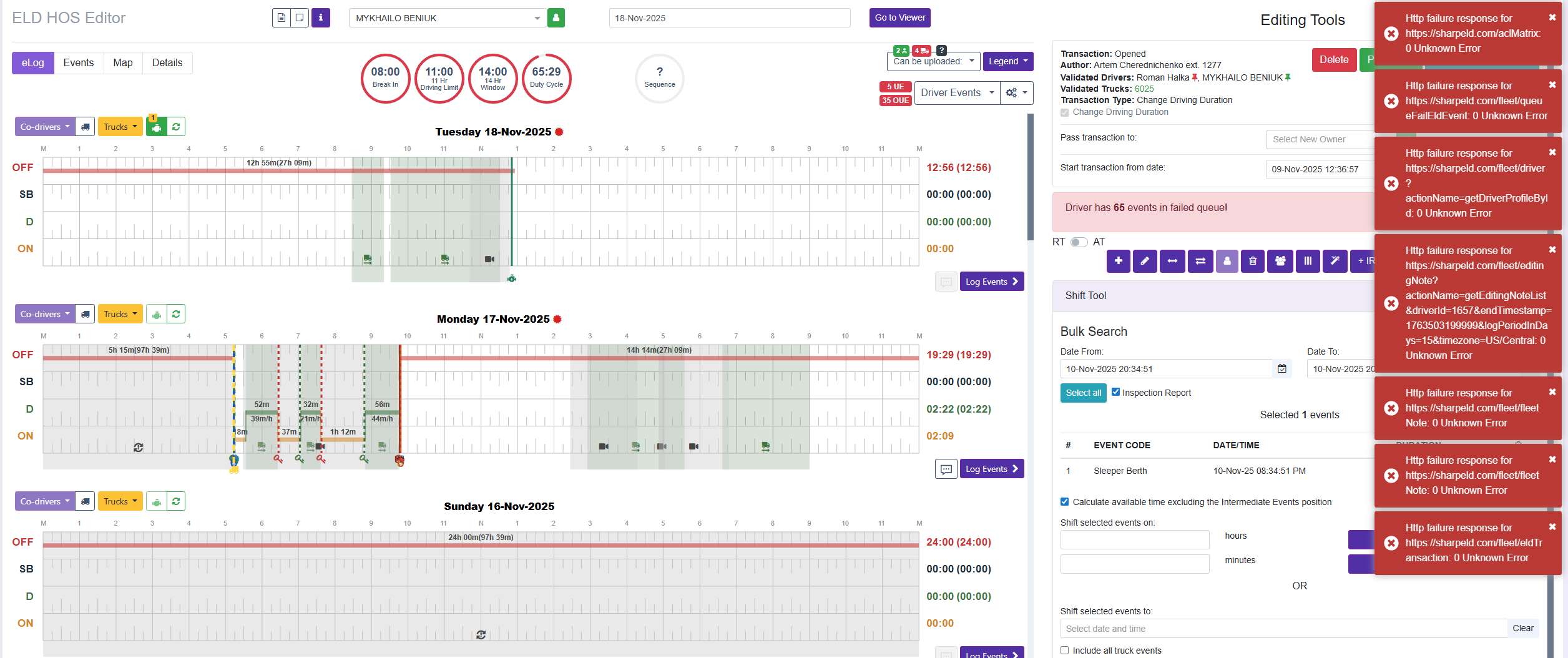This screenshot has height=658, width=1568.
Task: Click the Go to Viewer button
Action: [899, 17]
